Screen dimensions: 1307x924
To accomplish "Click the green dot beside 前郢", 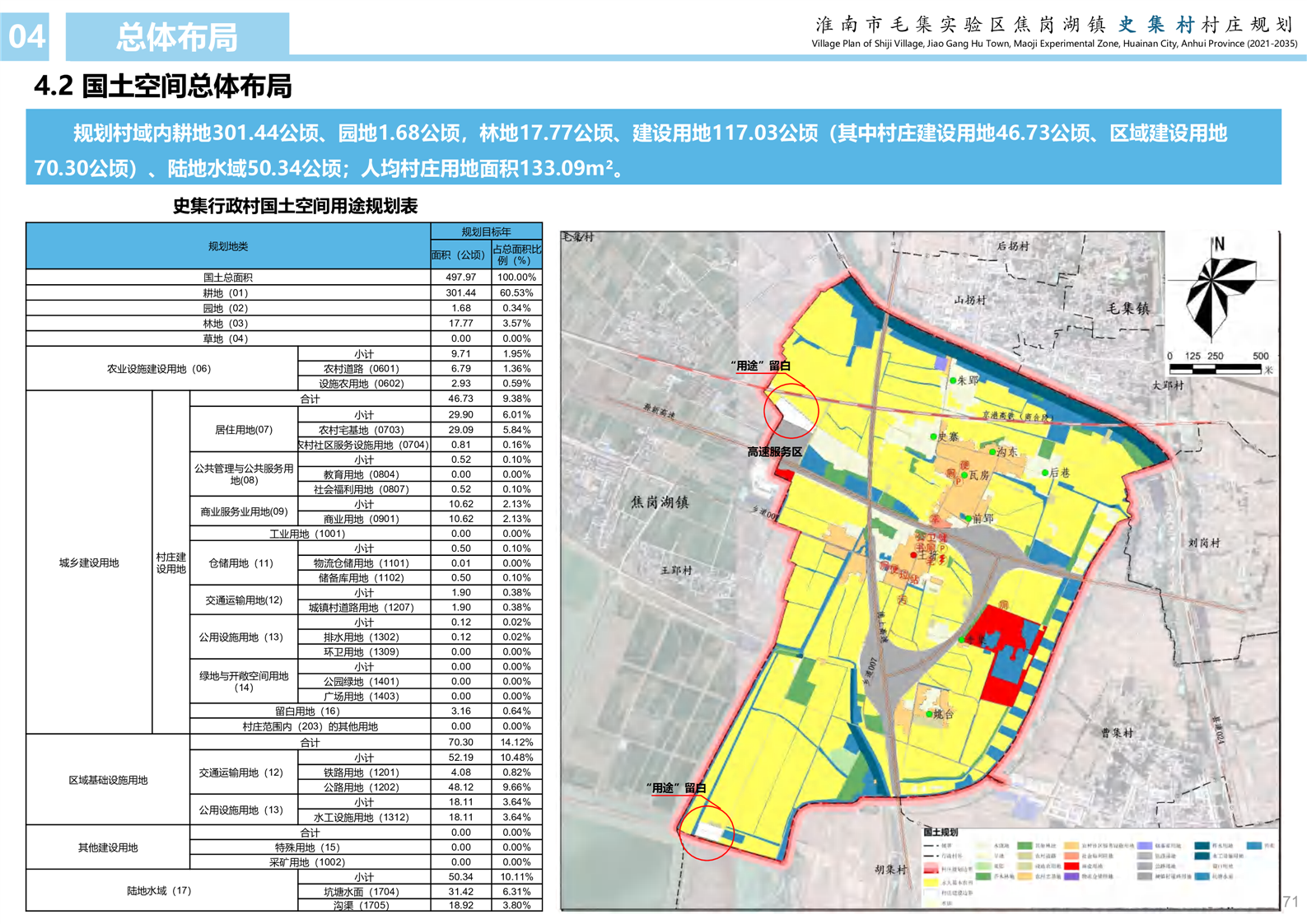I will pos(969,520).
